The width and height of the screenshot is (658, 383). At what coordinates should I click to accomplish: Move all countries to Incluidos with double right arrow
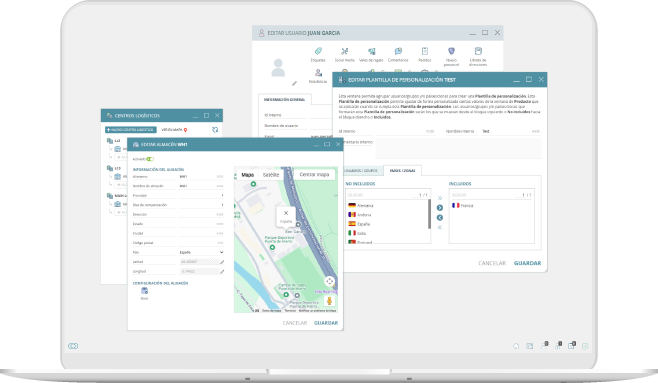pyautogui.click(x=440, y=198)
